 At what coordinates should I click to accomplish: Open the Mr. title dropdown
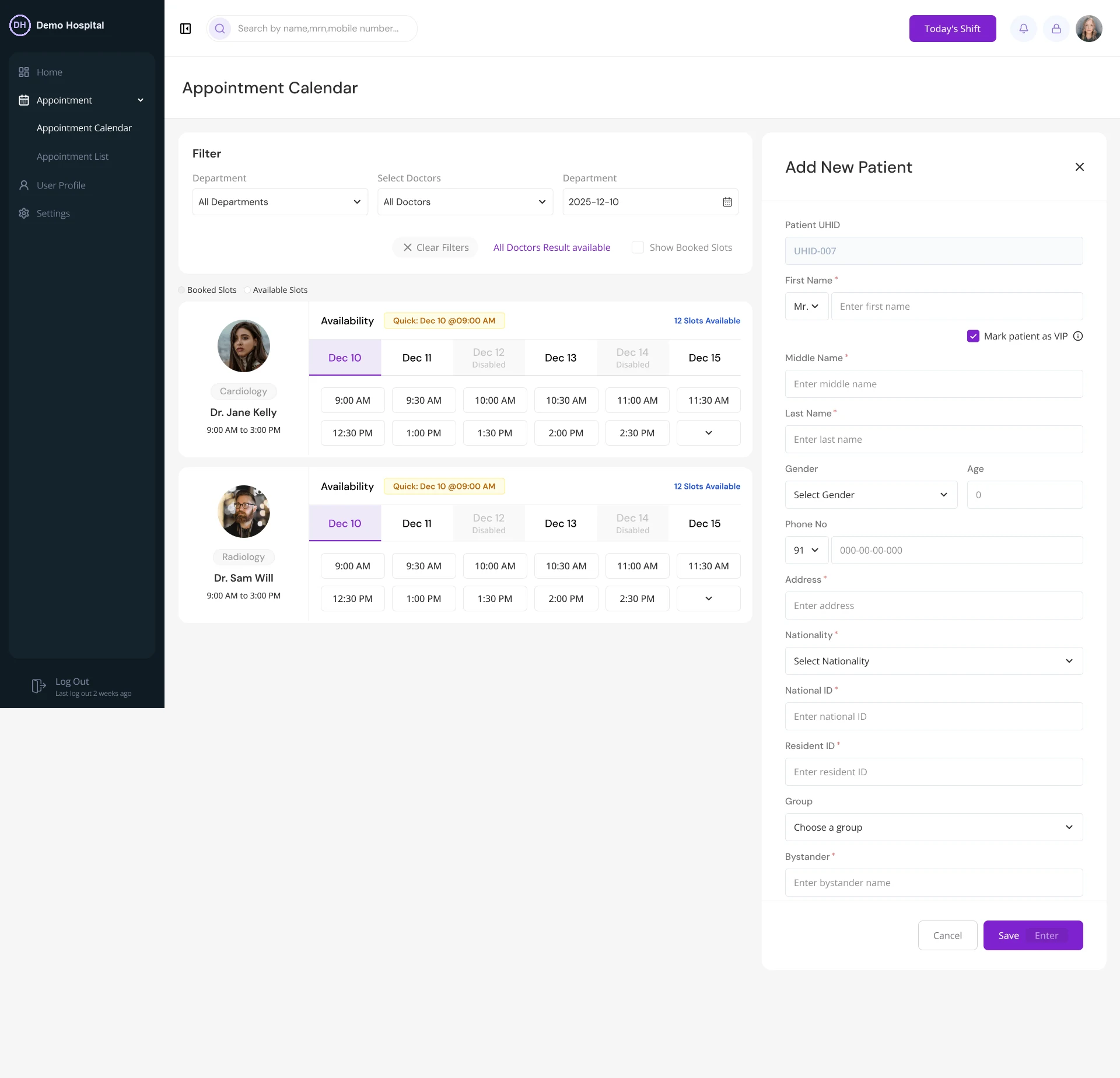pyautogui.click(x=807, y=306)
